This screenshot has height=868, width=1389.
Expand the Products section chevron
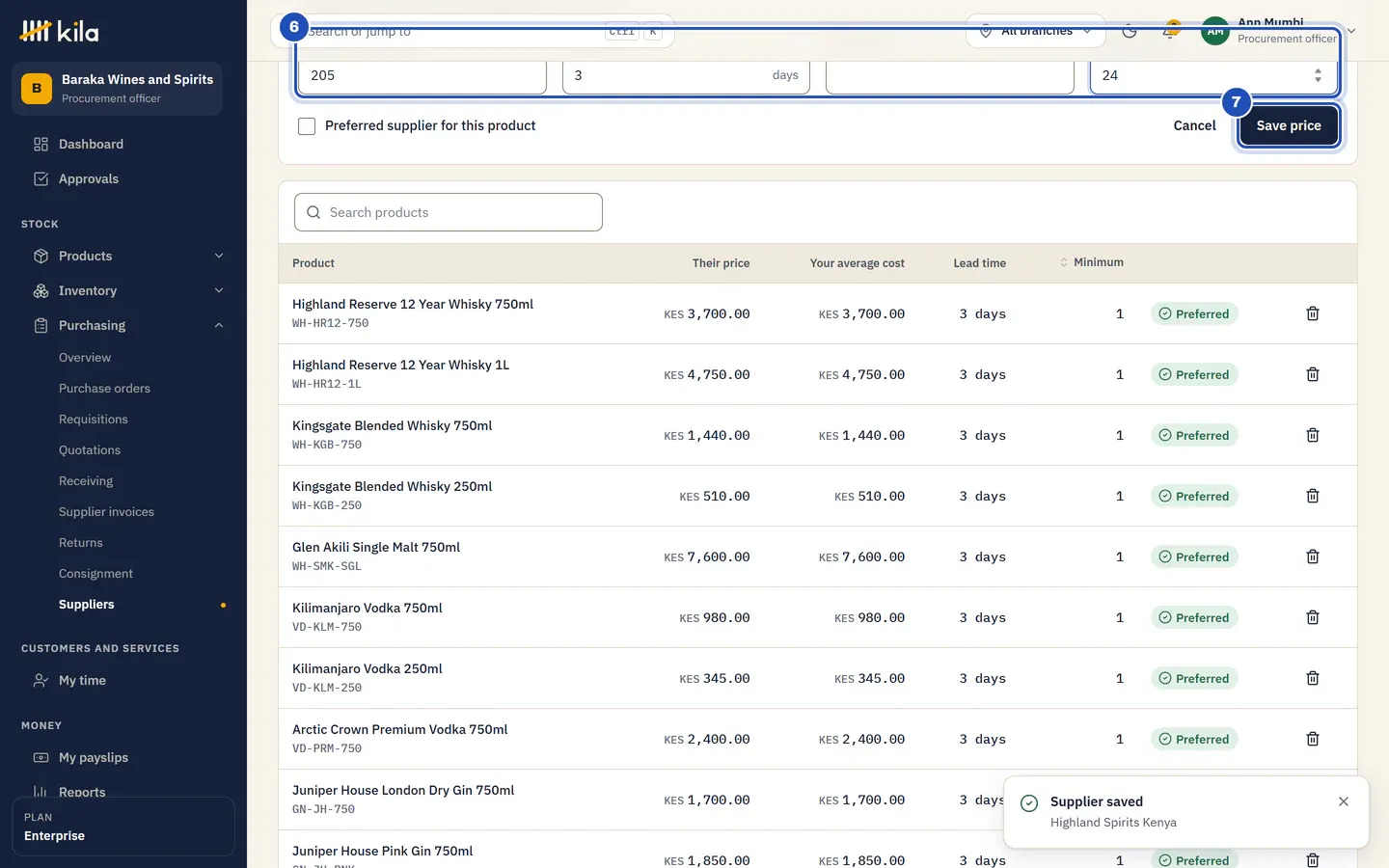(x=219, y=257)
